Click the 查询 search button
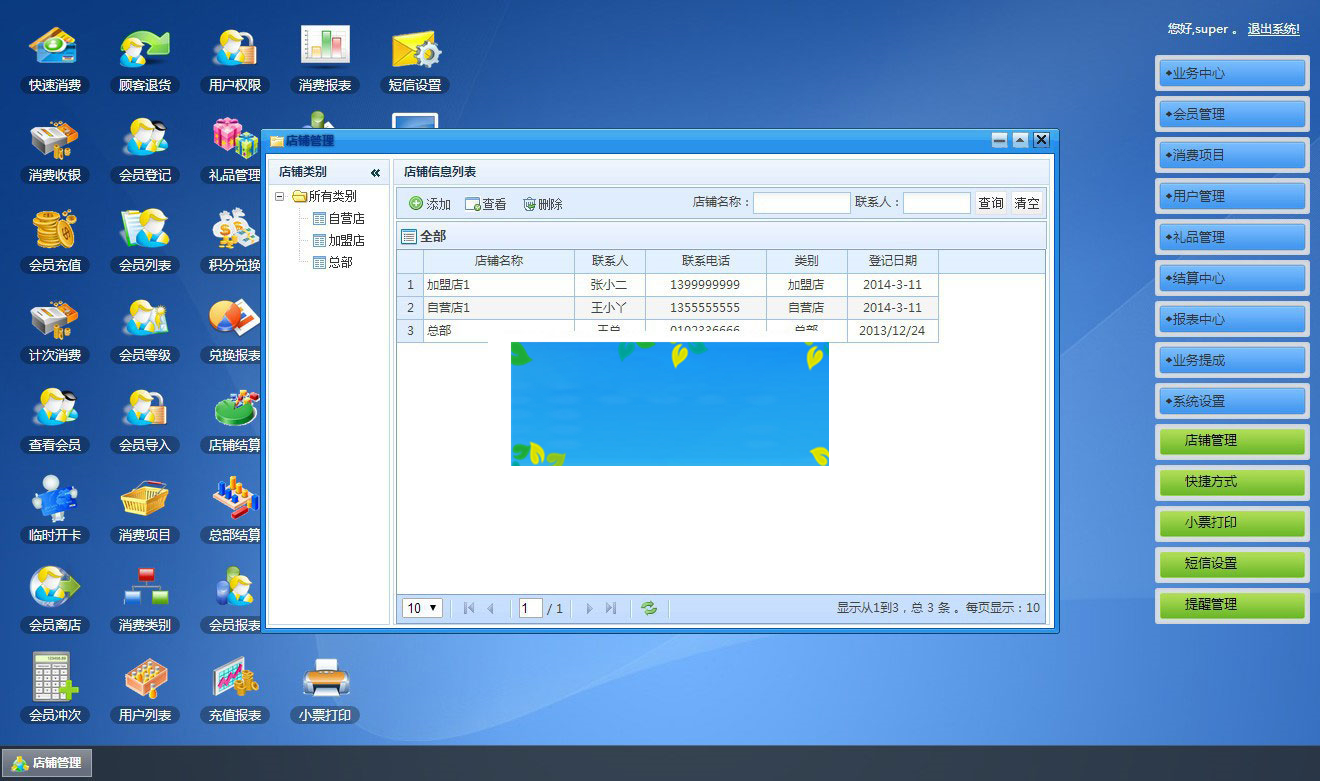Image resolution: width=1320 pixels, height=781 pixels. [990, 202]
